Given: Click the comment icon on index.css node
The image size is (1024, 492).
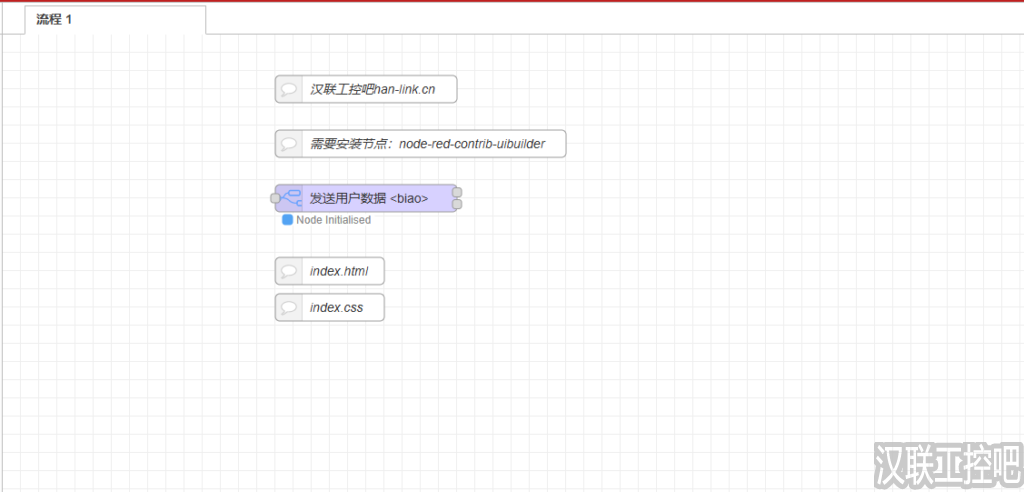Looking at the screenshot, I should point(289,307).
